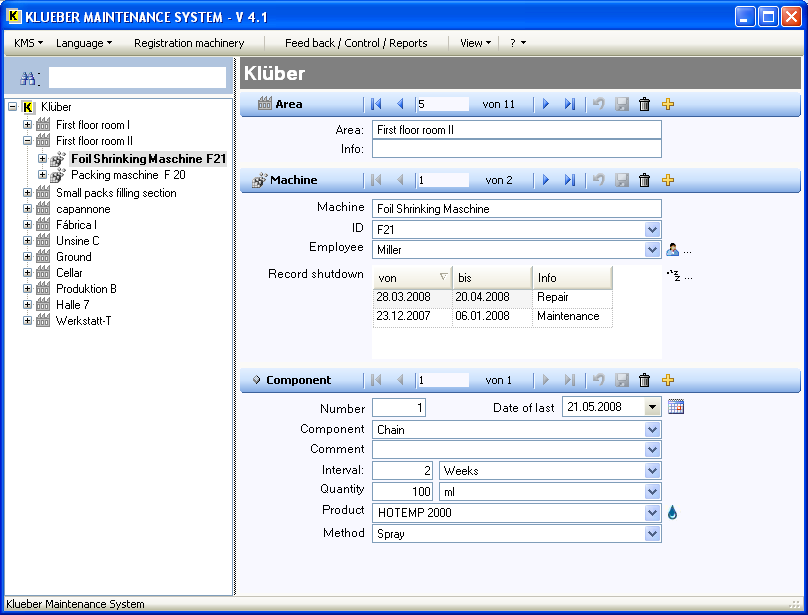Open the Date of last dropdown
This screenshot has width=808, height=615.
(652, 407)
